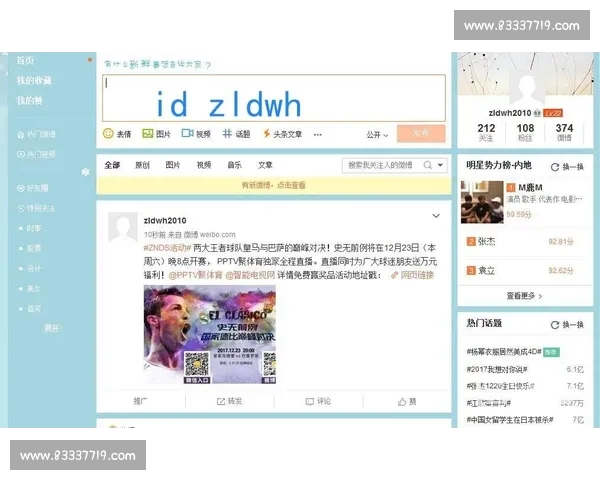
Task: Open the three-dot more options in composer
Action: [x=318, y=134]
